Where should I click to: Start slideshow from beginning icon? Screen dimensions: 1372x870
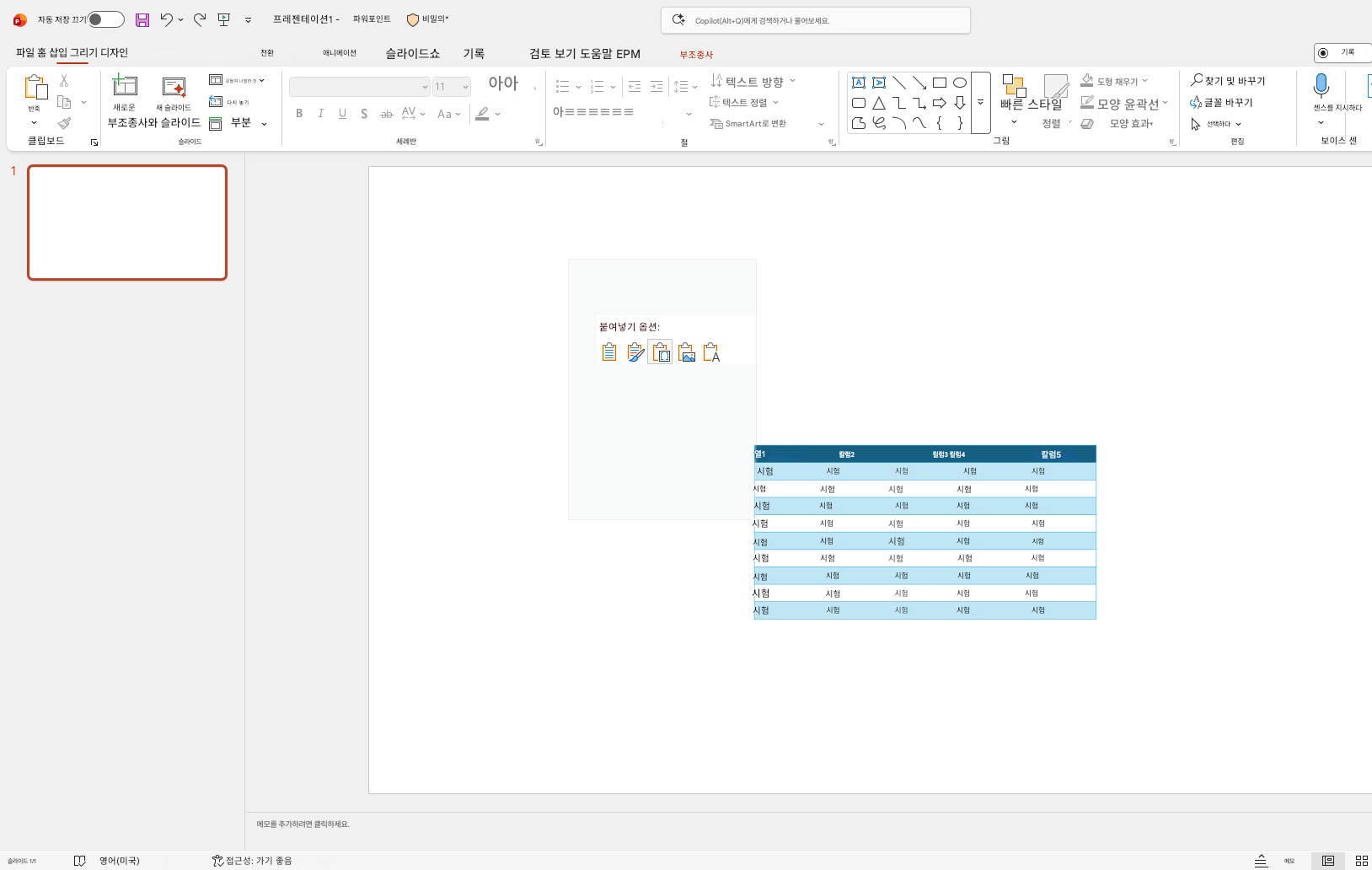pyautogui.click(x=224, y=19)
